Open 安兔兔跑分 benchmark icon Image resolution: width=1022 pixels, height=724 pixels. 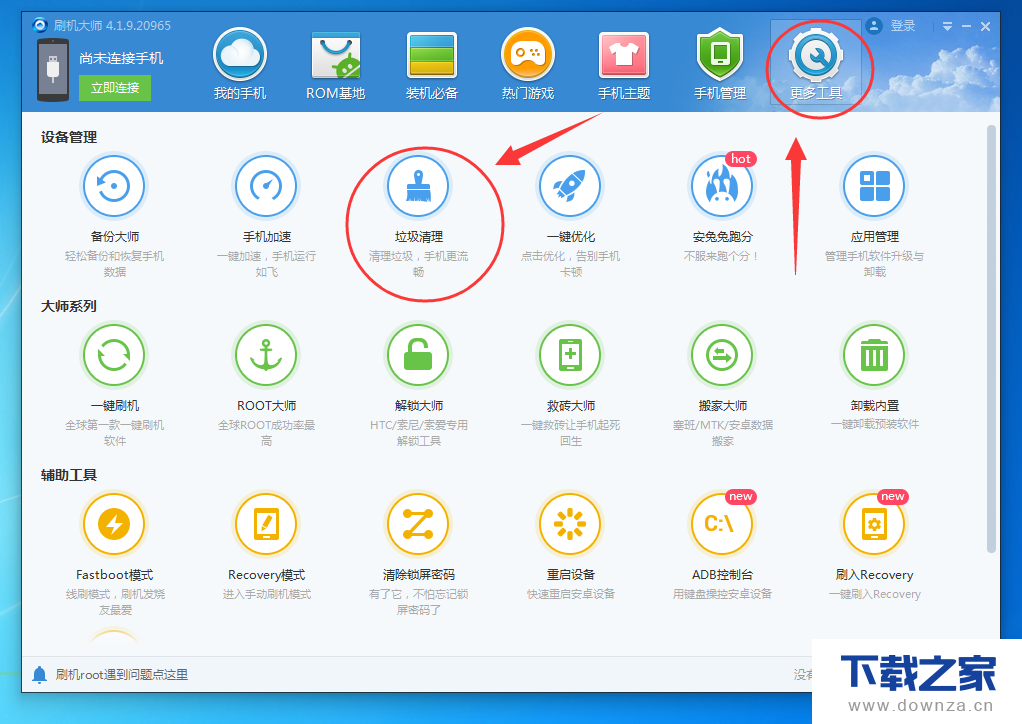[x=722, y=186]
